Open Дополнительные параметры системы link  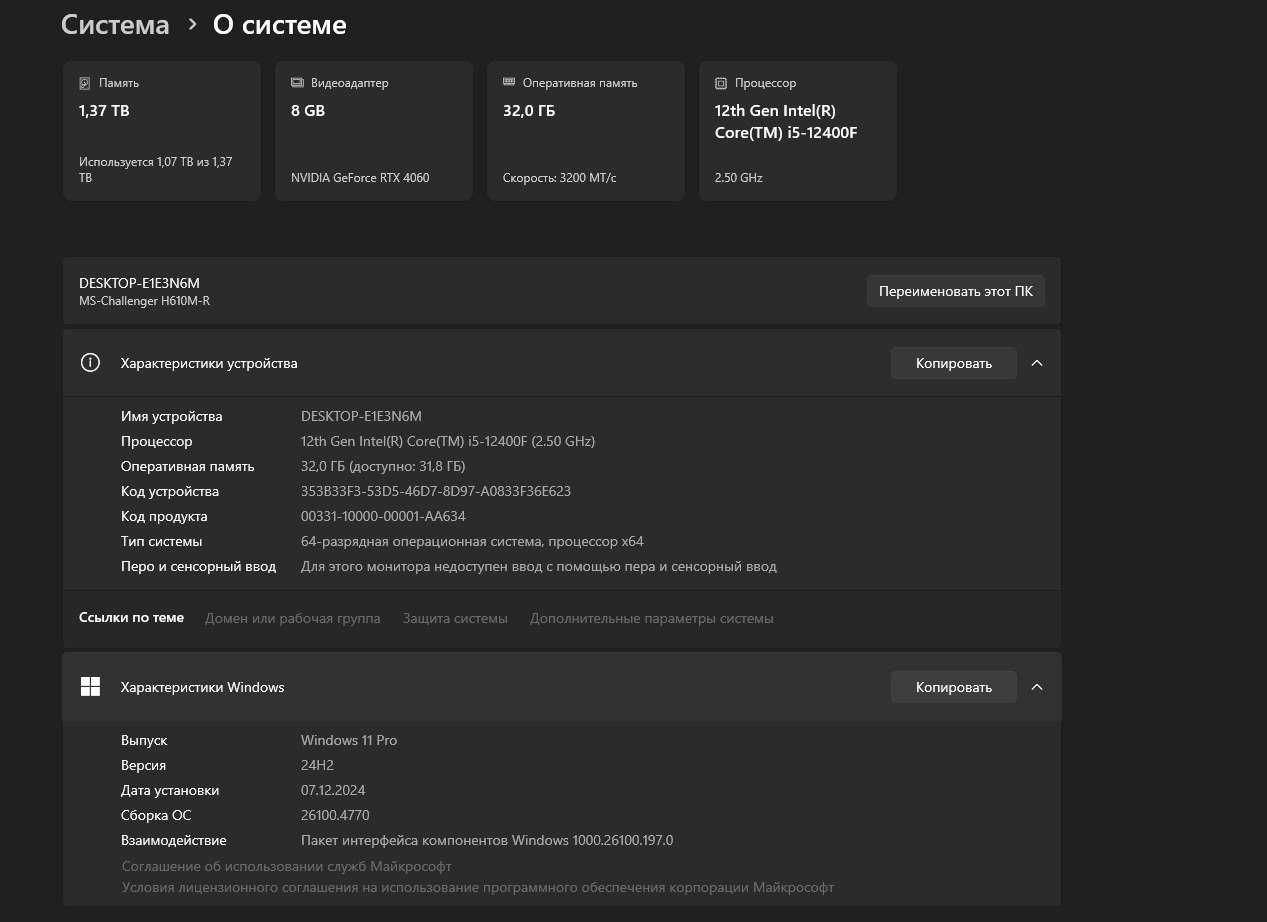(x=652, y=618)
